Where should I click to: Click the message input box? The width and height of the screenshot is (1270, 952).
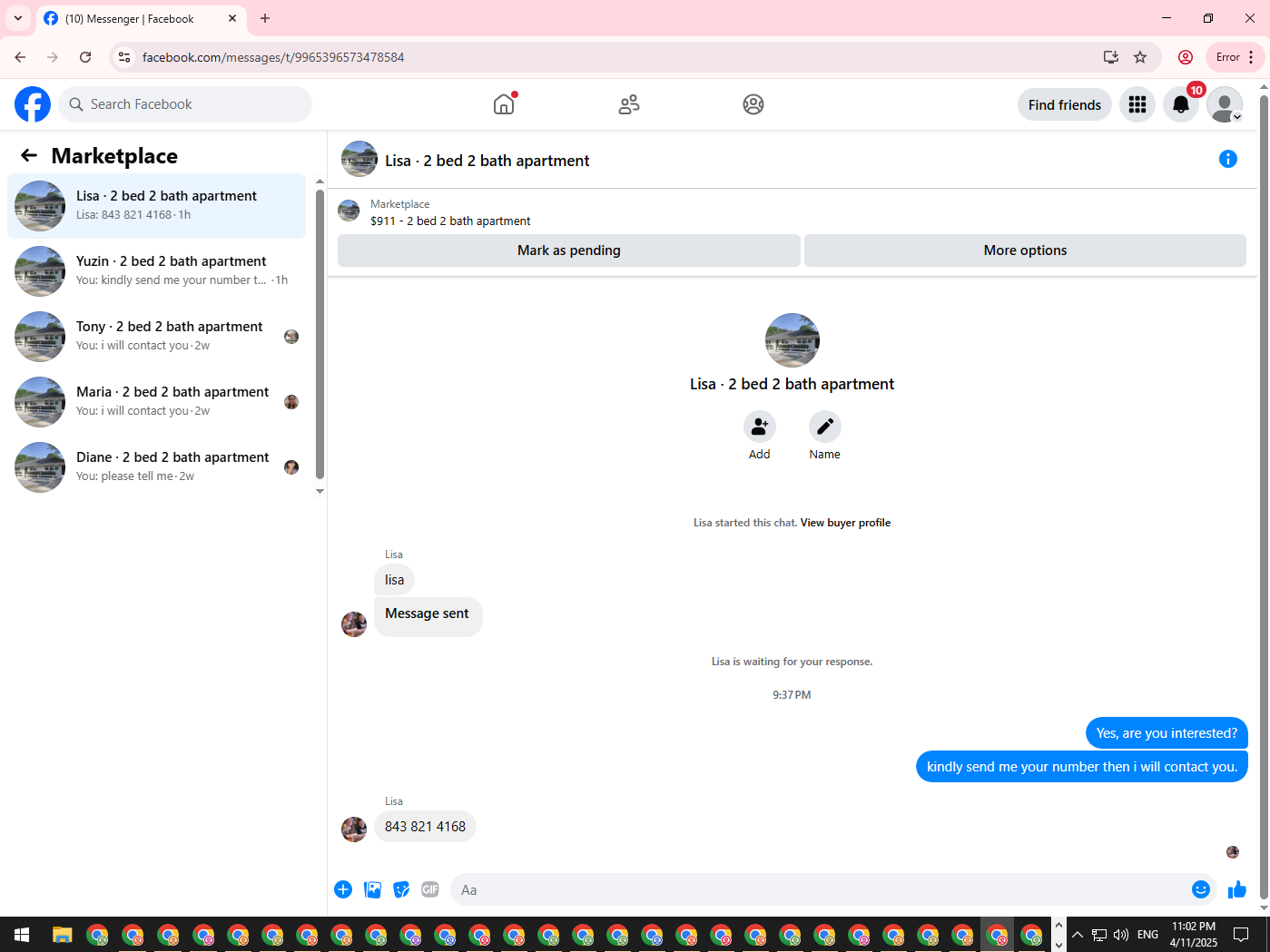[x=821, y=889]
